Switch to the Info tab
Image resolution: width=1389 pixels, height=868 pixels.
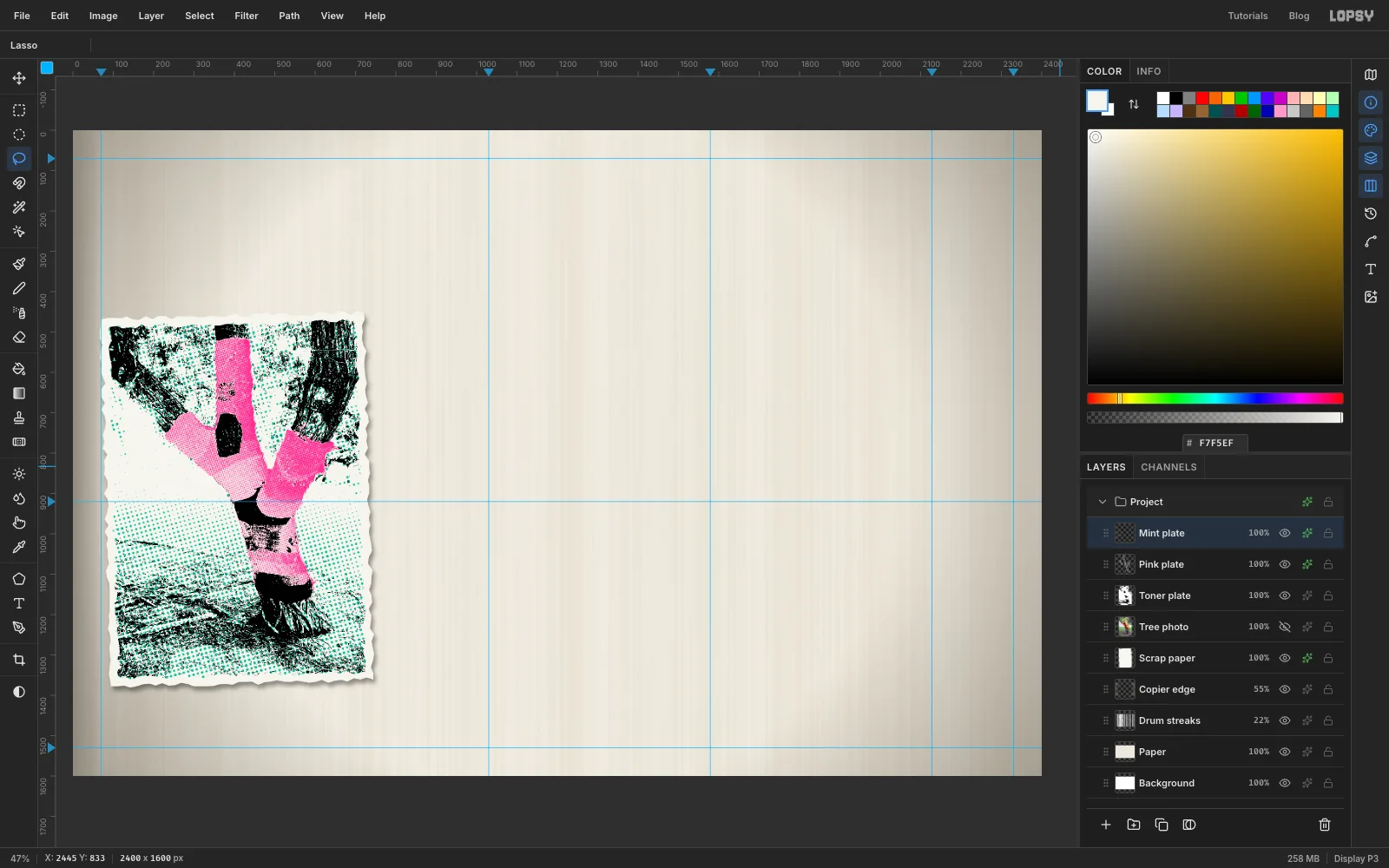[x=1149, y=71]
